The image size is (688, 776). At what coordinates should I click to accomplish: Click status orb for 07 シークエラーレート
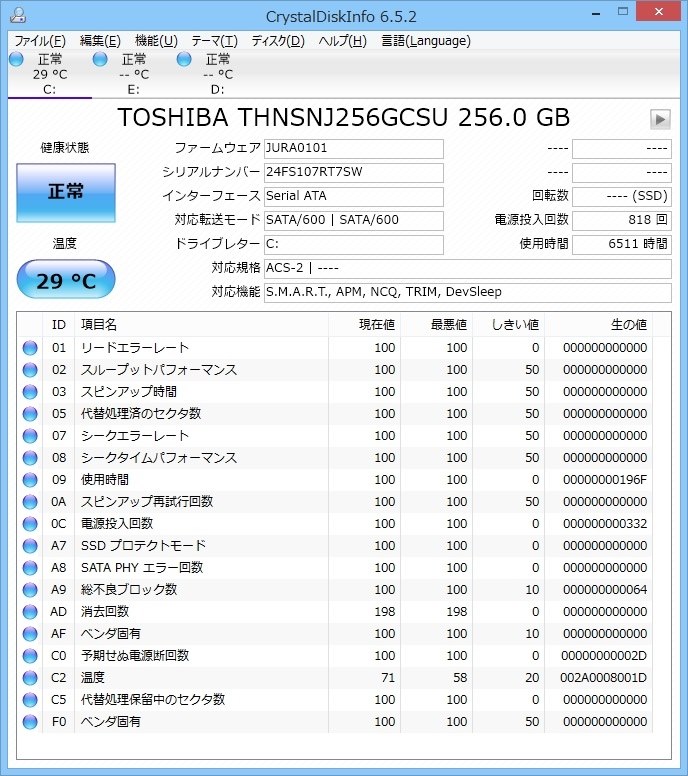(x=30, y=436)
